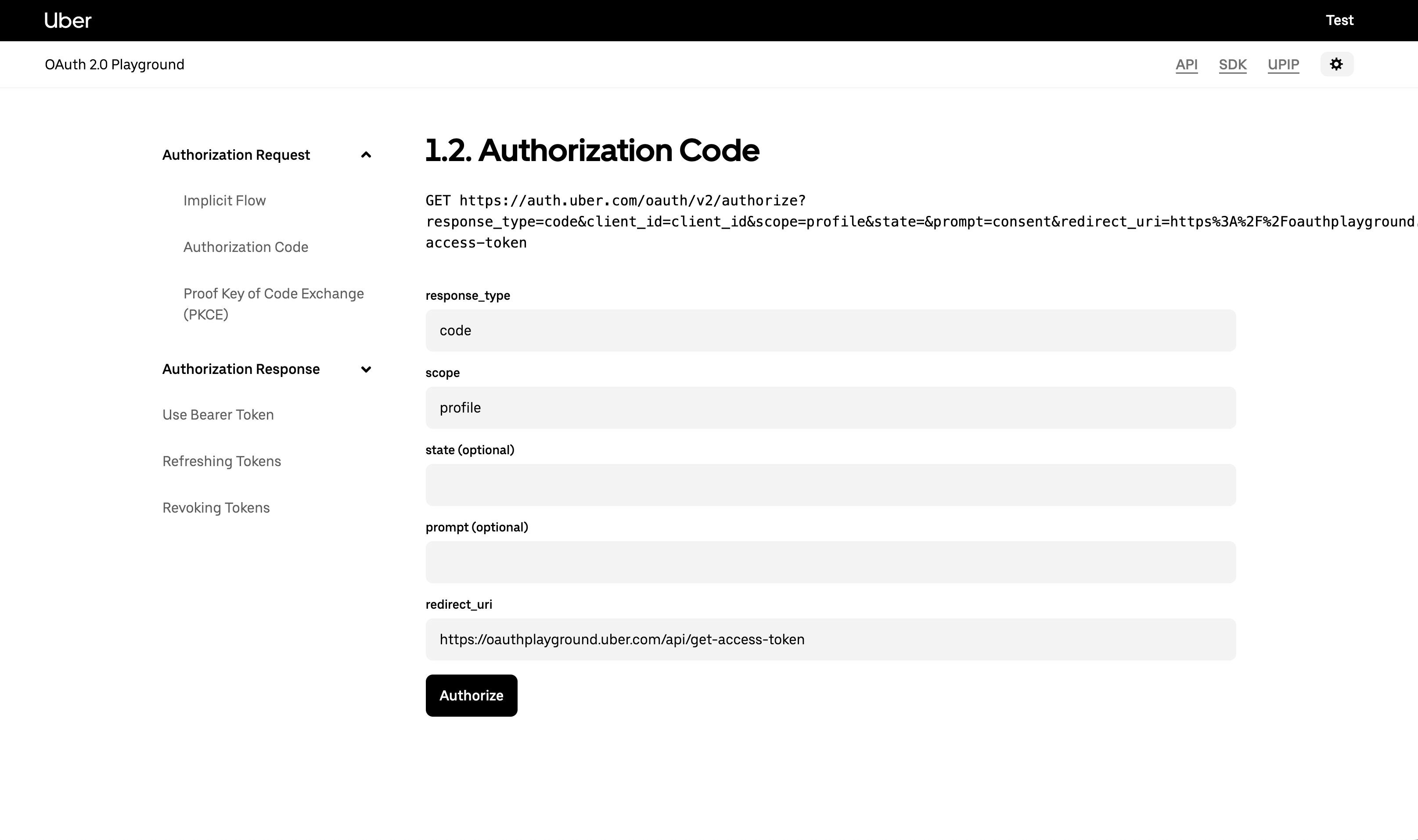Image resolution: width=1418 pixels, height=840 pixels.
Task: Open the SDK link
Action: tap(1233, 65)
